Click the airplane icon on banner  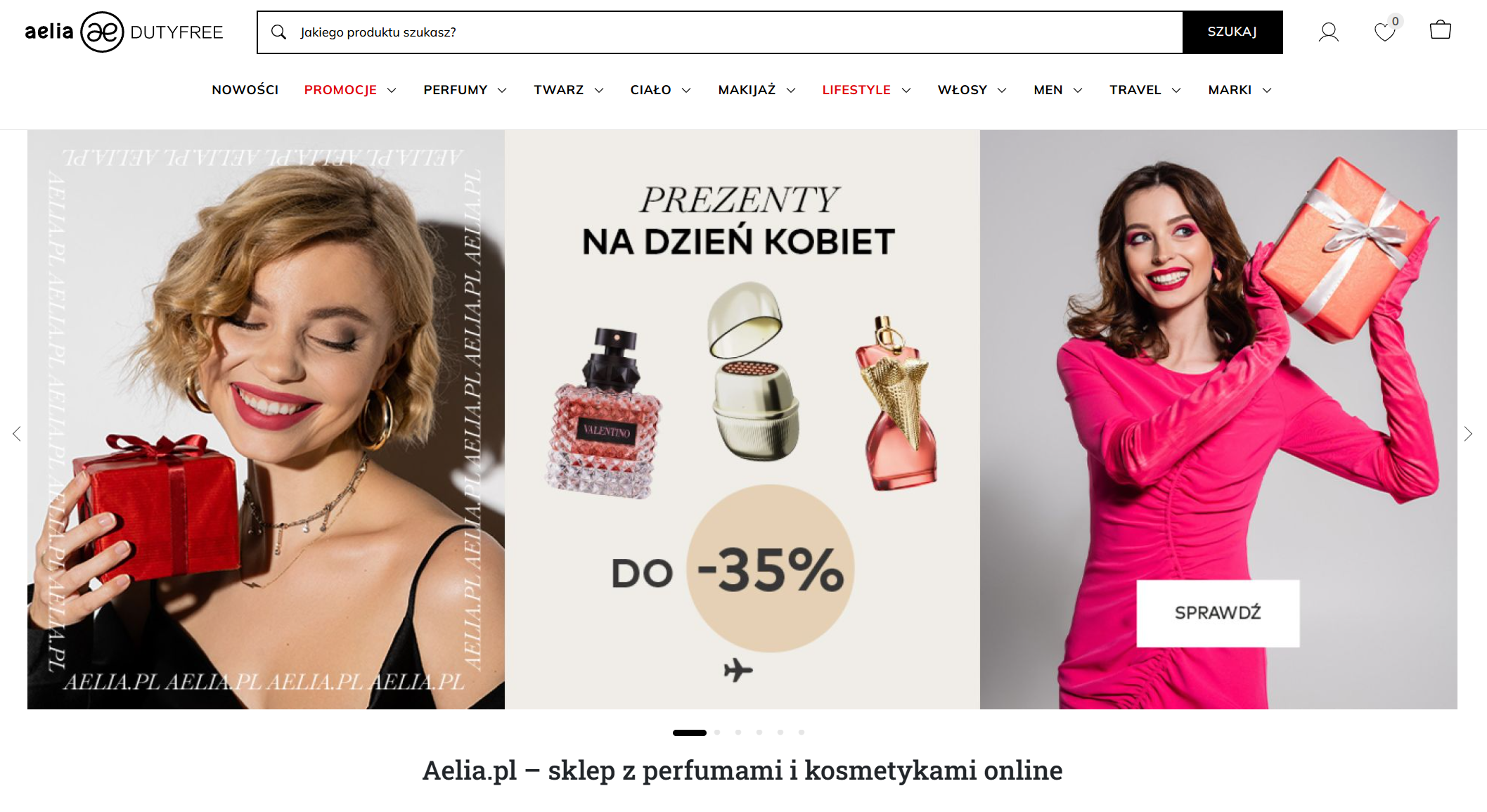738,670
